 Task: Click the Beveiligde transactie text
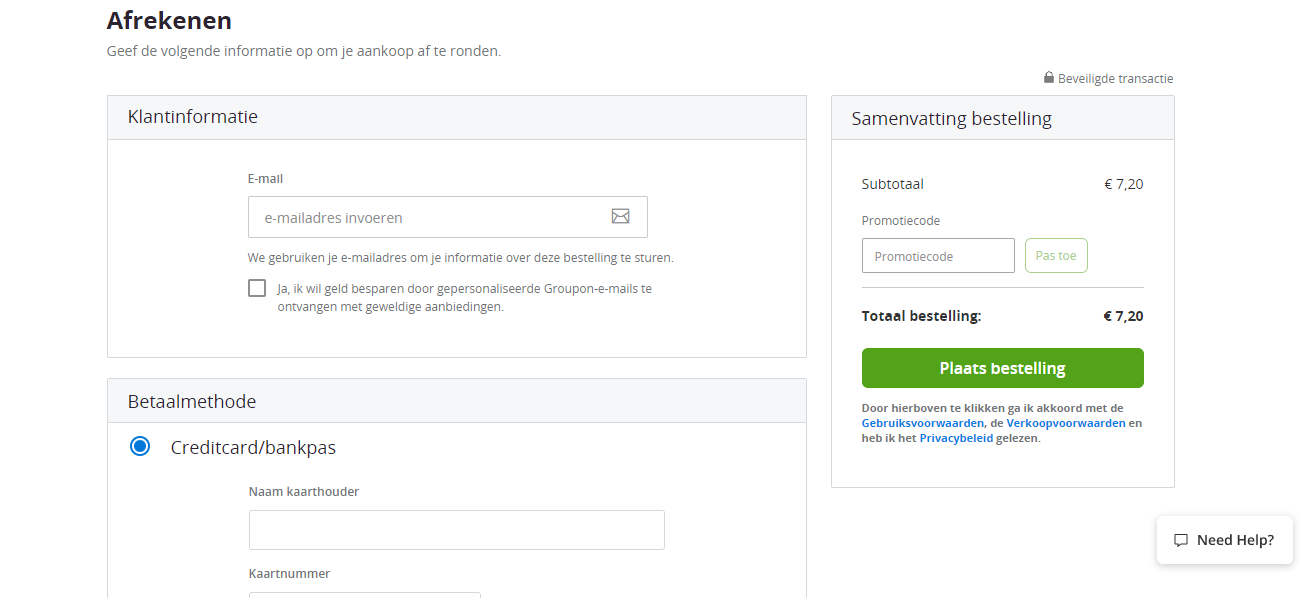click(1115, 78)
